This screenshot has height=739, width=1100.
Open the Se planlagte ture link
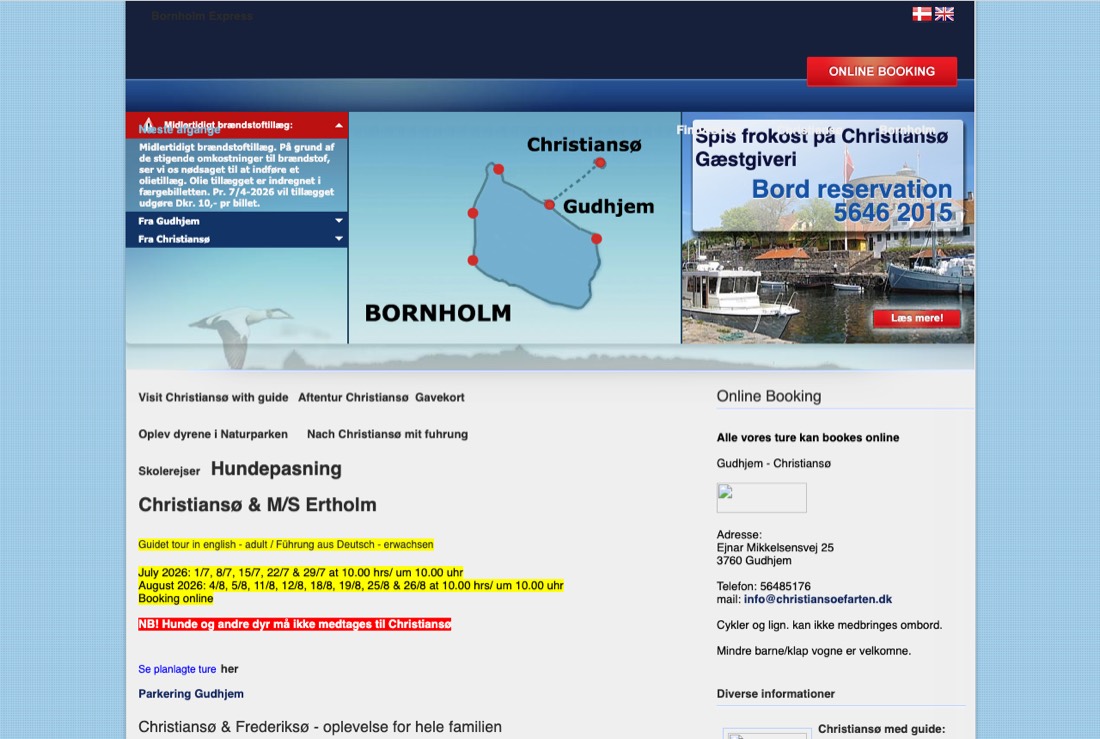(x=177, y=670)
